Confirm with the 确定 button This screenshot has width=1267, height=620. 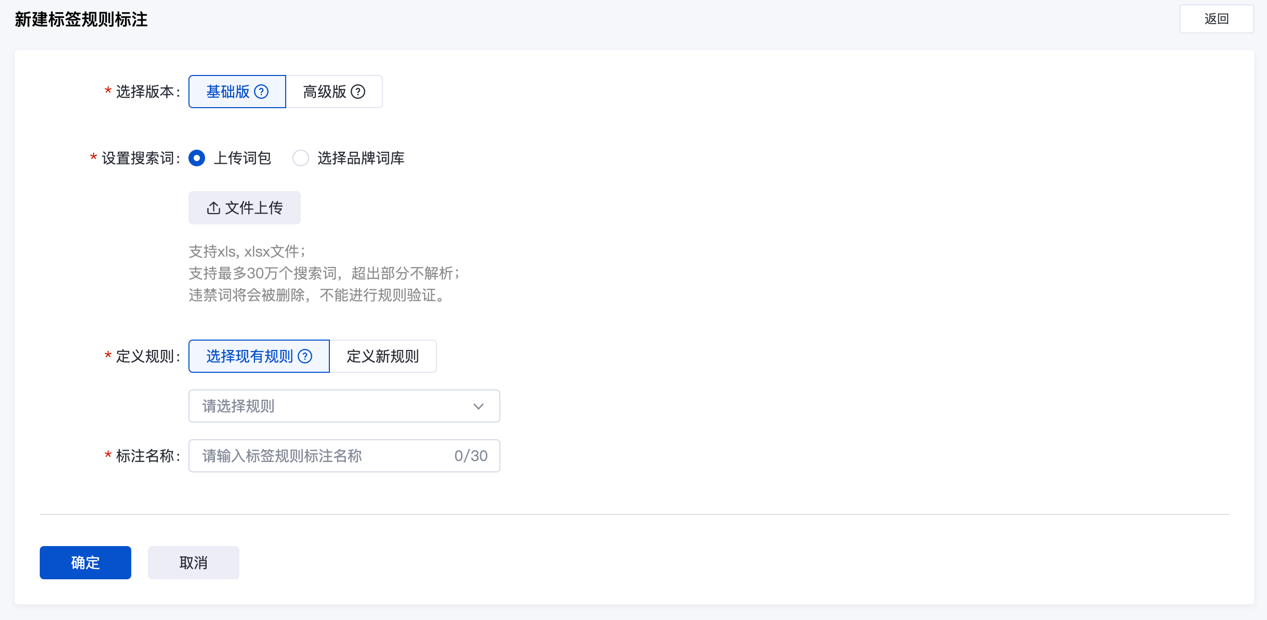(85, 563)
